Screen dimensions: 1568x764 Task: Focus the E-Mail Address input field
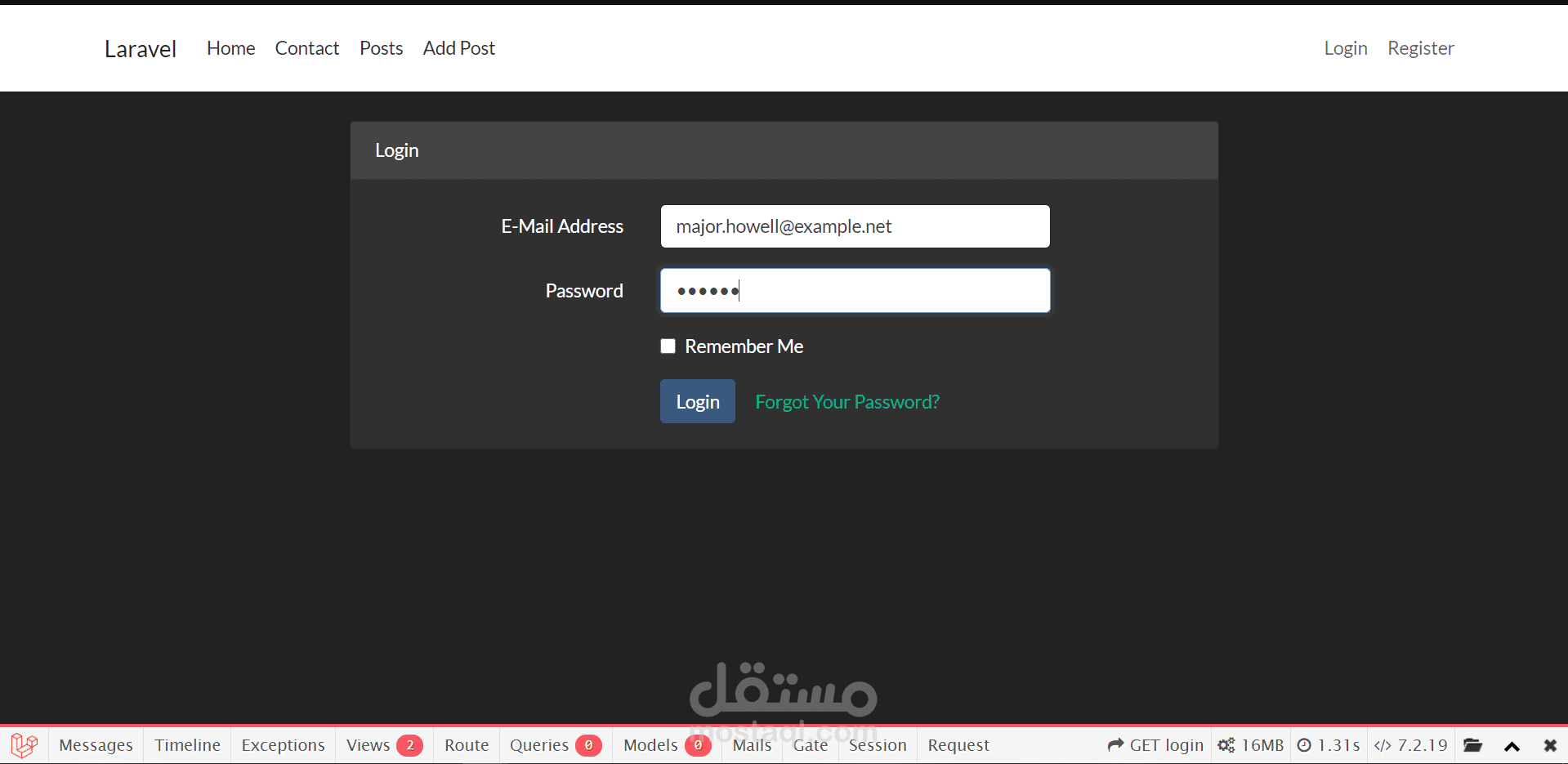855,226
